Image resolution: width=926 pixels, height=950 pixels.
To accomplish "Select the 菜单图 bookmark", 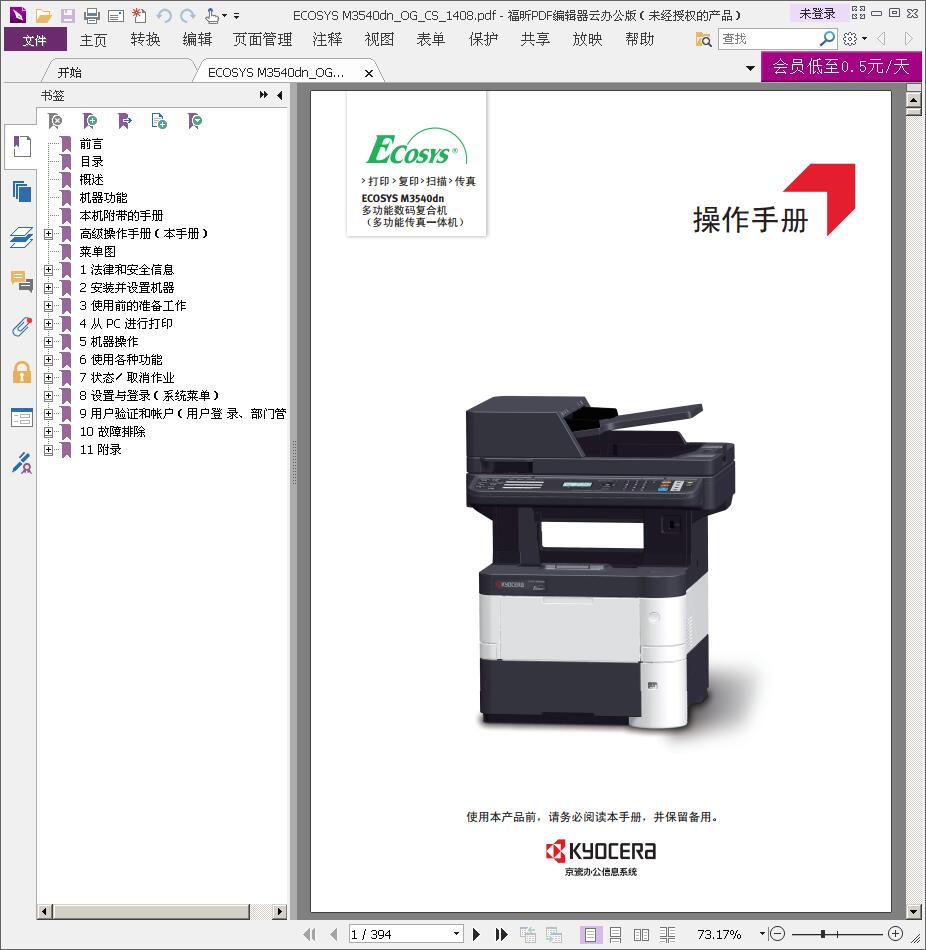I will click(97, 251).
